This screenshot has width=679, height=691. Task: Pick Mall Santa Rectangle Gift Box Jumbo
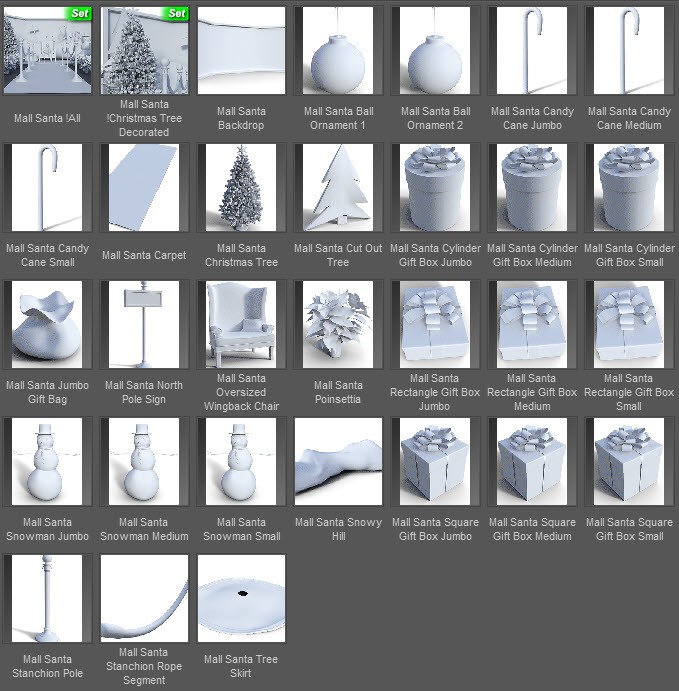pyautogui.click(x=435, y=324)
